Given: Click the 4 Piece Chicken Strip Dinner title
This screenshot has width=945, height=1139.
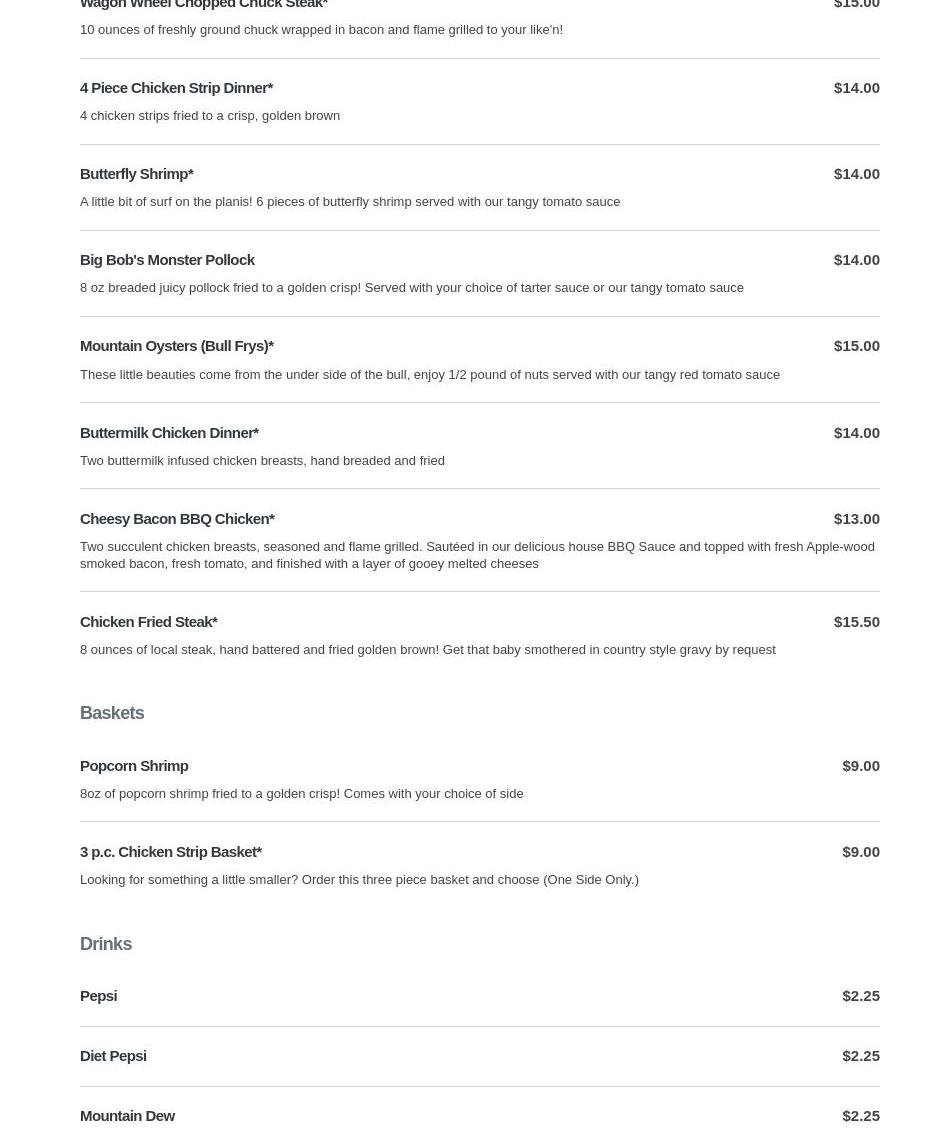Looking at the screenshot, I should pyautogui.click(x=176, y=88).
